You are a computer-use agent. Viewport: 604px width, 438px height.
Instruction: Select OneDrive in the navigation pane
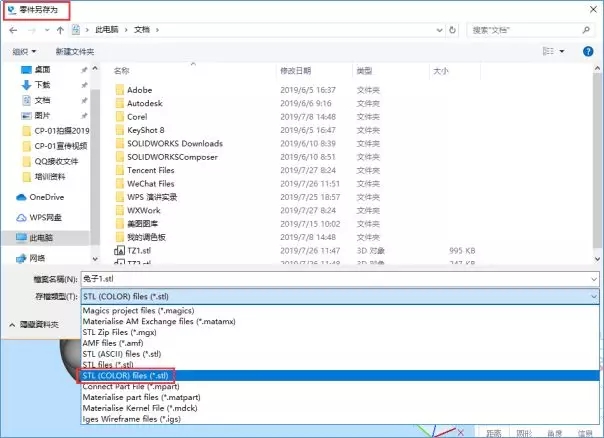pos(46,197)
